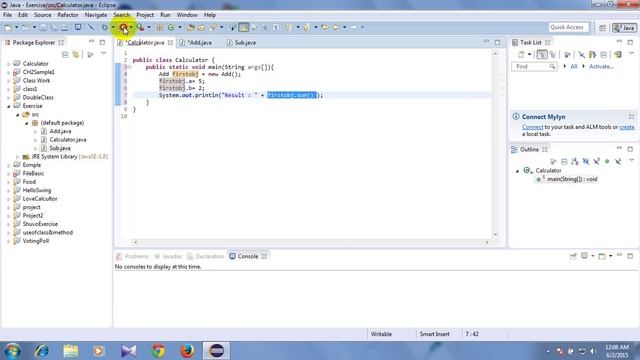Click editor vertical scrollbar down arrow
The image size is (640, 360).
[x=496, y=235]
